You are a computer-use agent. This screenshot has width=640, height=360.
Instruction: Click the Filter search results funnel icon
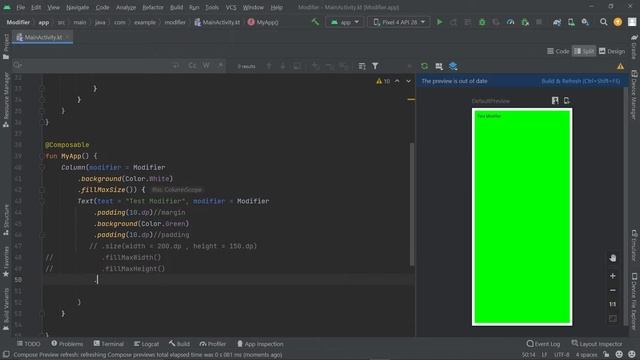click(375, 66)
